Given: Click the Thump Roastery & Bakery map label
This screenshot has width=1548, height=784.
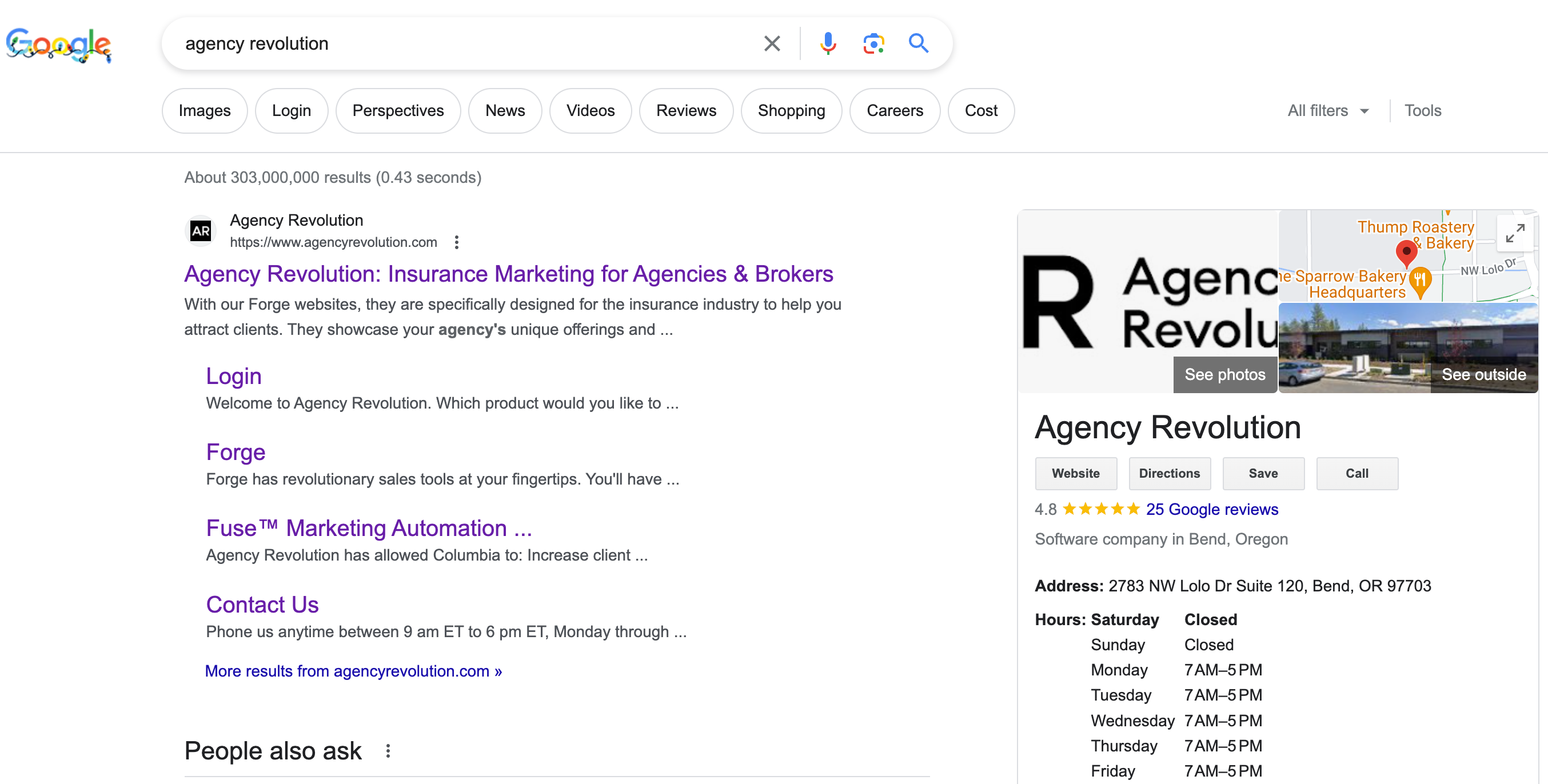Looking at the screenshot, I should (x=1416, y=235).
